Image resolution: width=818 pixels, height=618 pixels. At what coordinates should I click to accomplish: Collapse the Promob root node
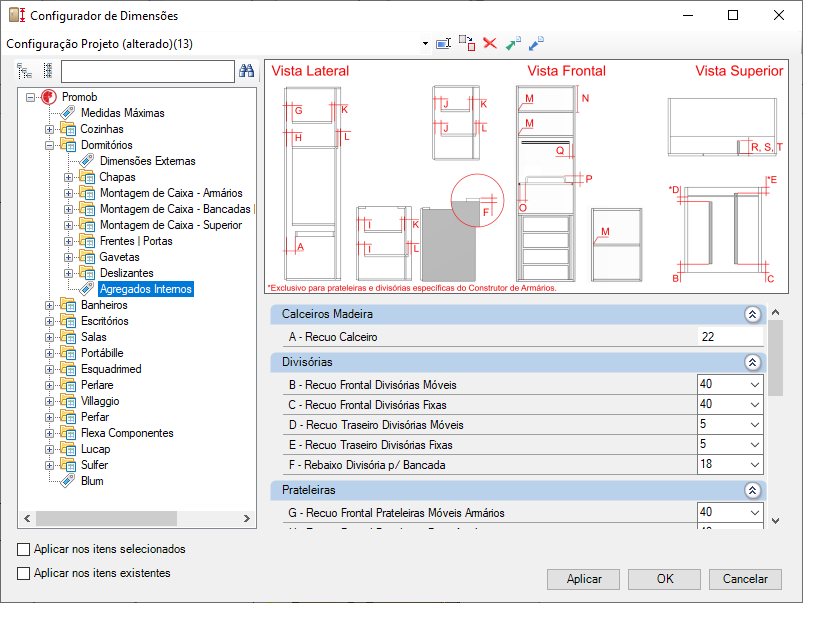(30, 97)
